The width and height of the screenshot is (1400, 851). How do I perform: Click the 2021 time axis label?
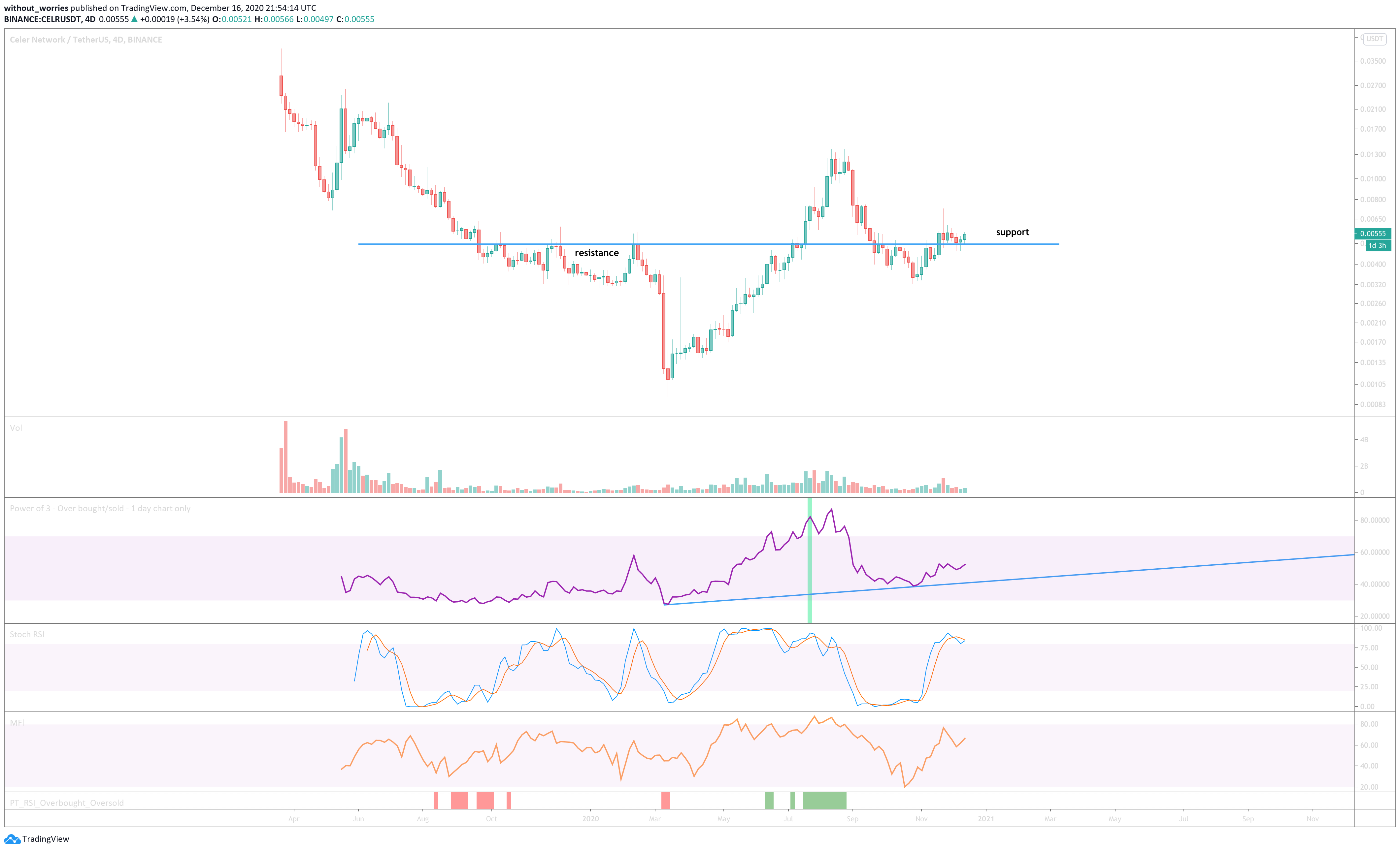986,819
